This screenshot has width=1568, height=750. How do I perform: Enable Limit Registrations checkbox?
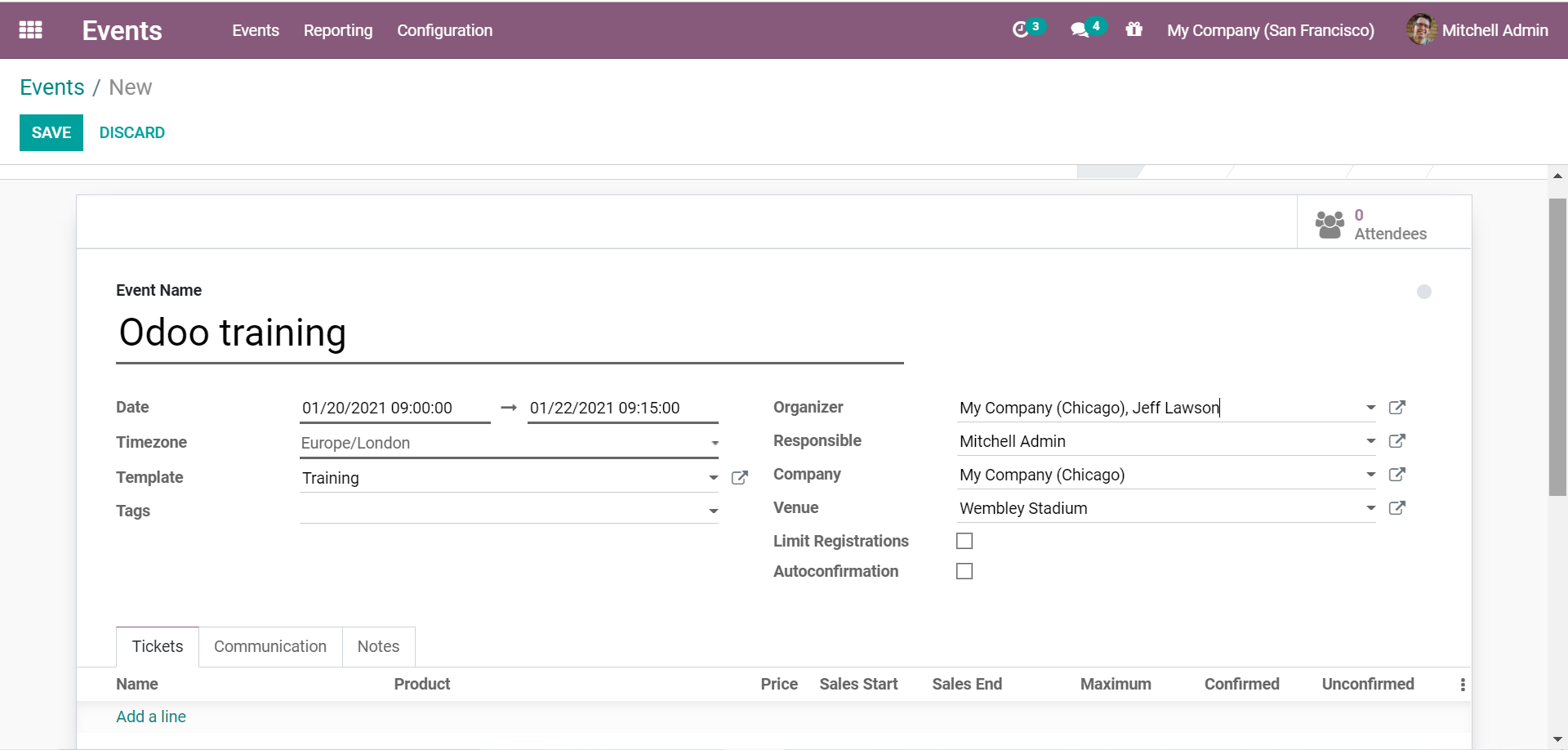coord(964,541)
